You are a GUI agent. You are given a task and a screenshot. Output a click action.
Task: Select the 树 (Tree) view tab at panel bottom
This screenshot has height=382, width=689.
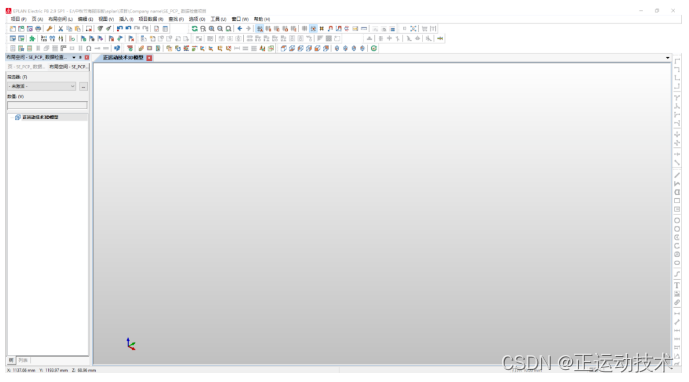(11, 360)
